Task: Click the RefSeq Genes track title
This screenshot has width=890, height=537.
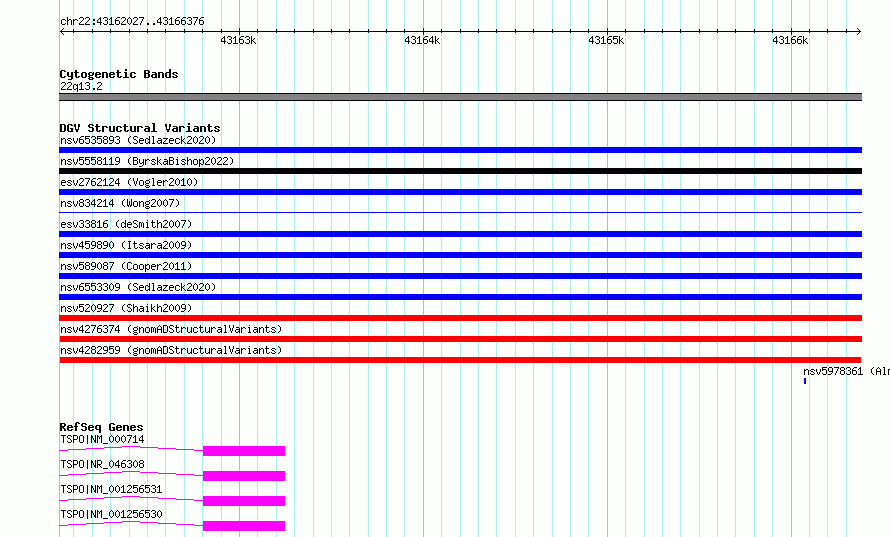Action: click(x=101, y=427)
